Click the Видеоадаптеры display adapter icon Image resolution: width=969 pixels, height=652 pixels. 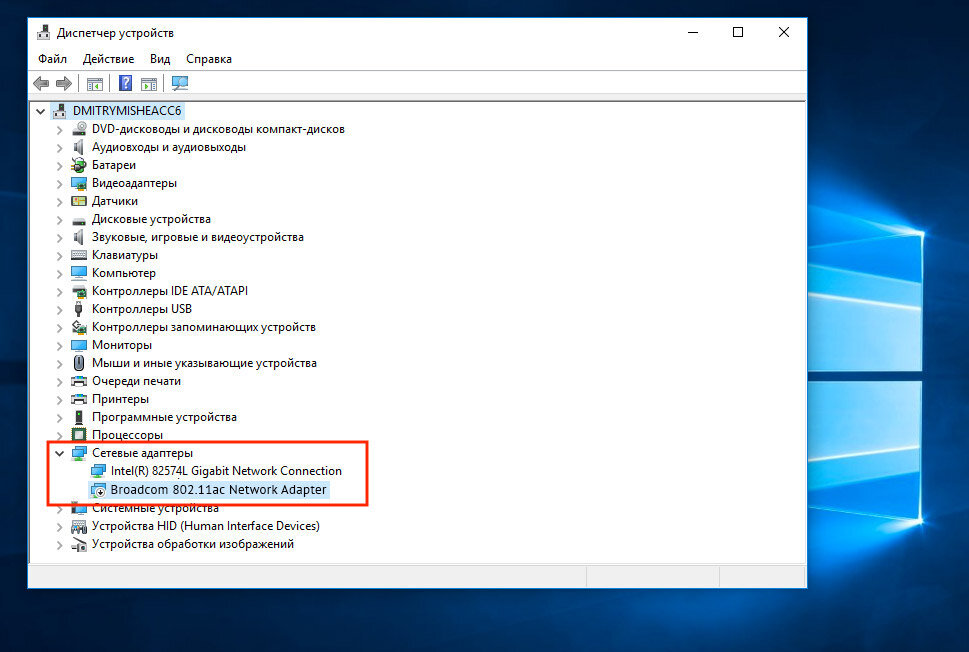tap(78, 184)
